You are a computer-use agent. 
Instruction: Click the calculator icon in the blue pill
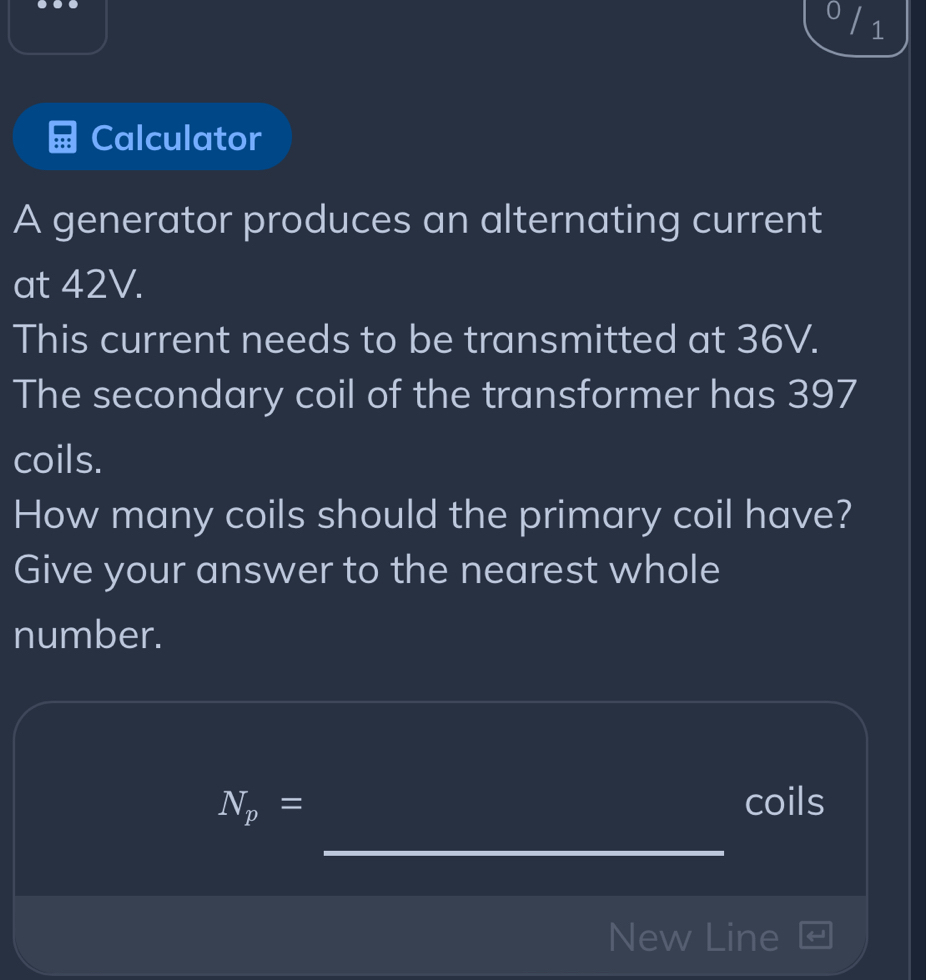pos(62,138)
